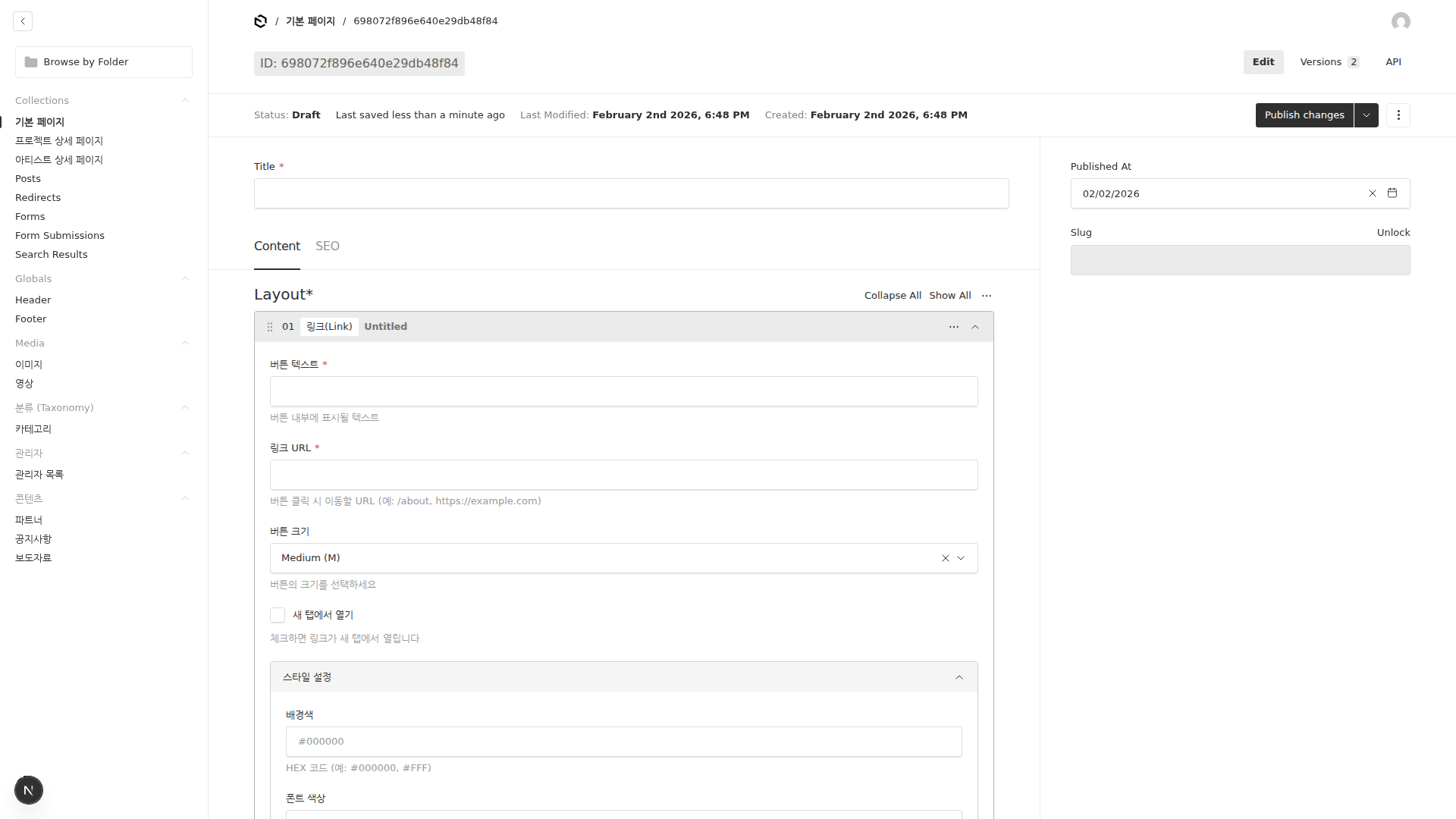Image resolution: width=1456 pixels, height=819 pixels.
Task: Check the 새 탭에서 열기 checkbox
Action: point(278,615)
